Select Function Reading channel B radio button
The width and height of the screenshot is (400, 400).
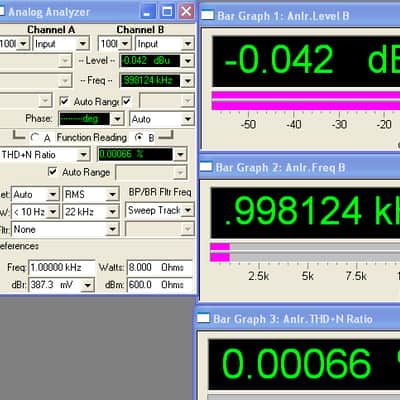139,137
